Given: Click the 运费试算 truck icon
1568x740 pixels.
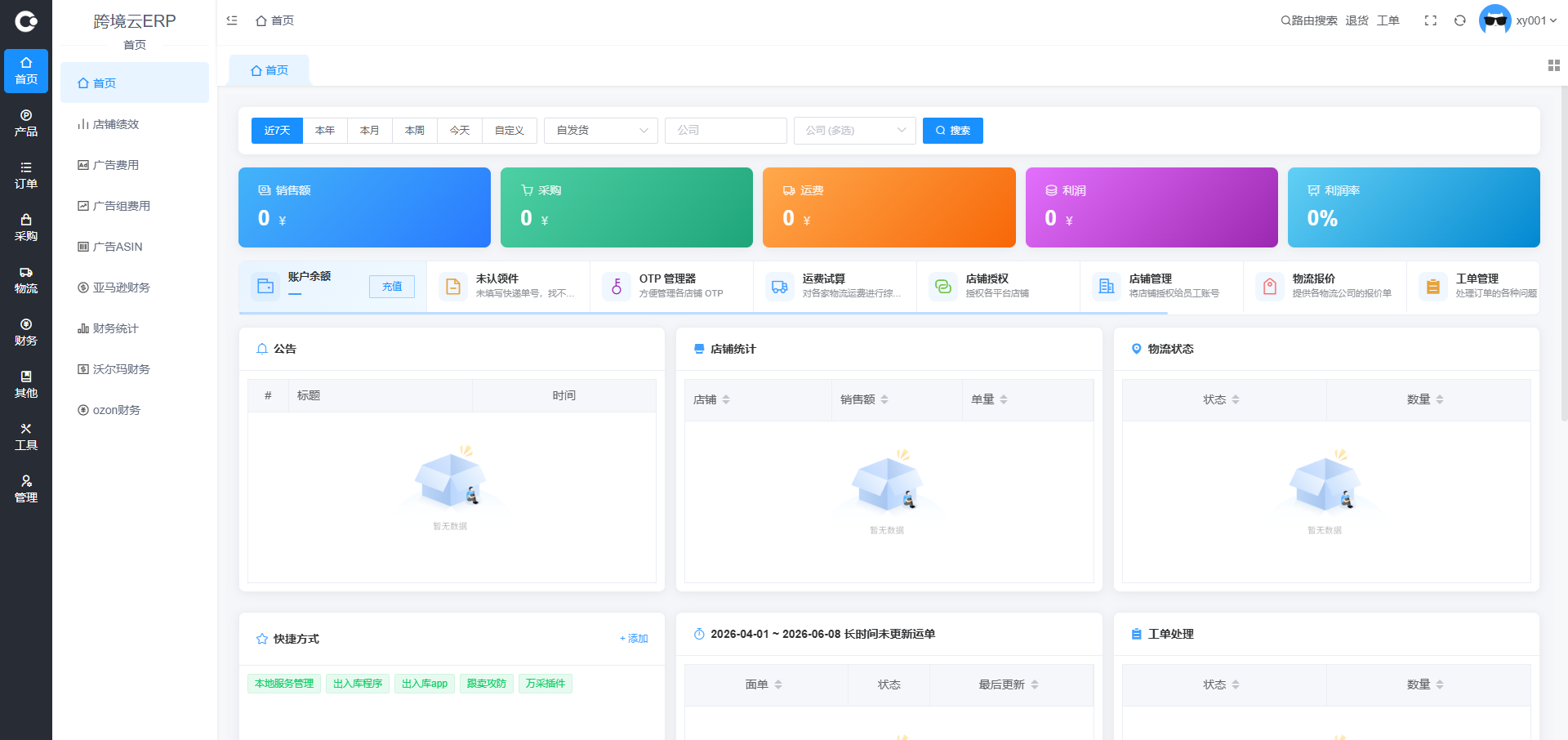Looking at the screenshot, I should click(780, 287).
